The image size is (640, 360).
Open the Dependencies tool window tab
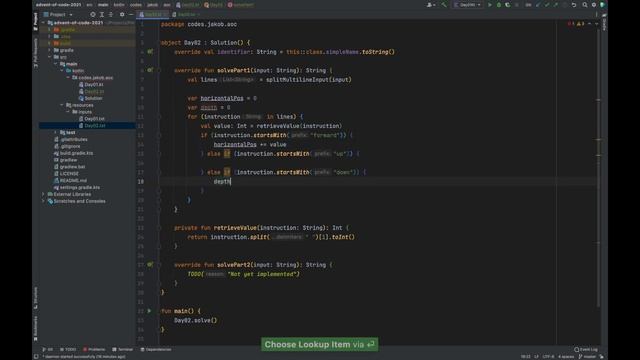(x=156, y=349)
